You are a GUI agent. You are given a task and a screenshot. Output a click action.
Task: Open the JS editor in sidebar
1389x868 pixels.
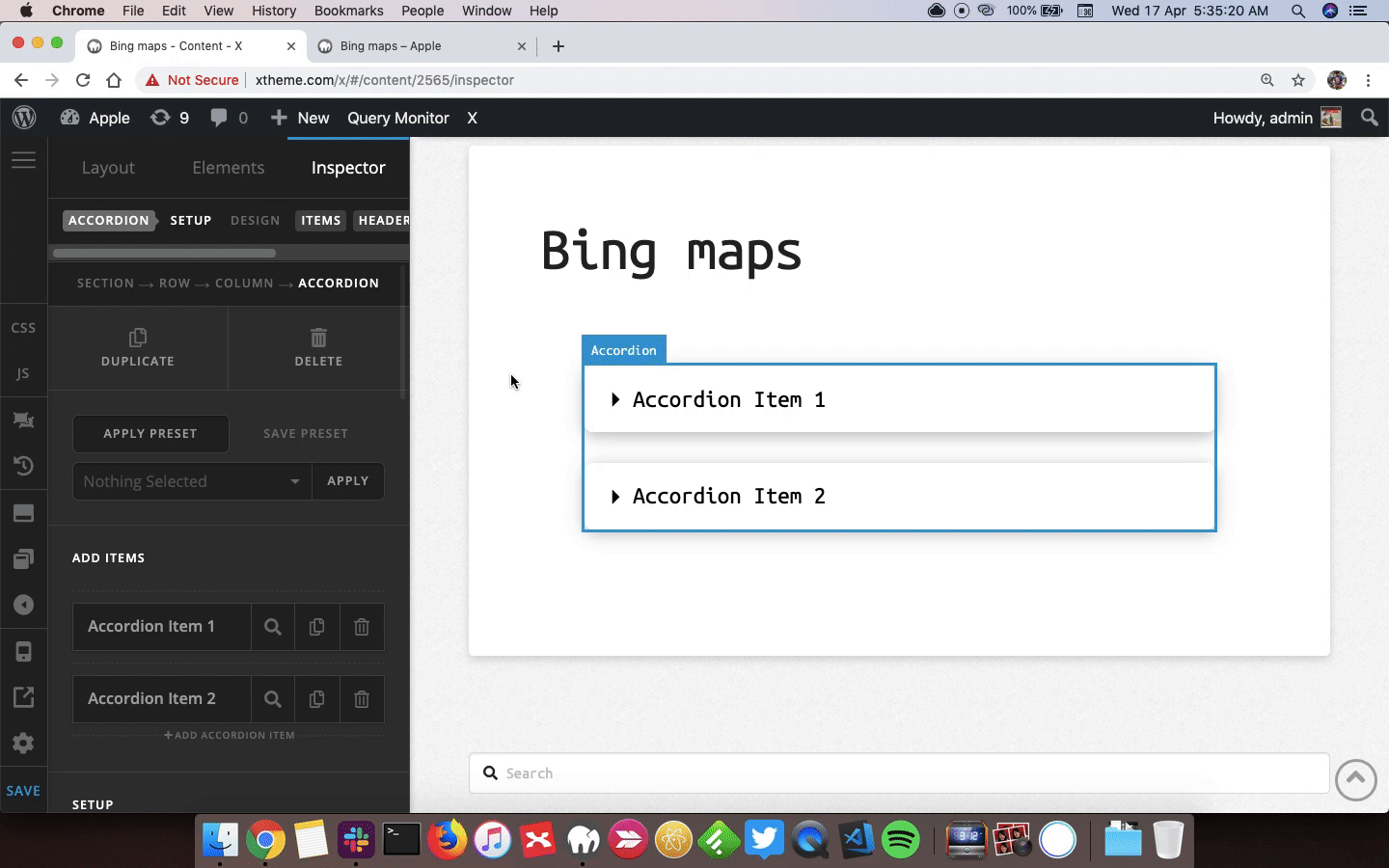click(x=23, y=373)
